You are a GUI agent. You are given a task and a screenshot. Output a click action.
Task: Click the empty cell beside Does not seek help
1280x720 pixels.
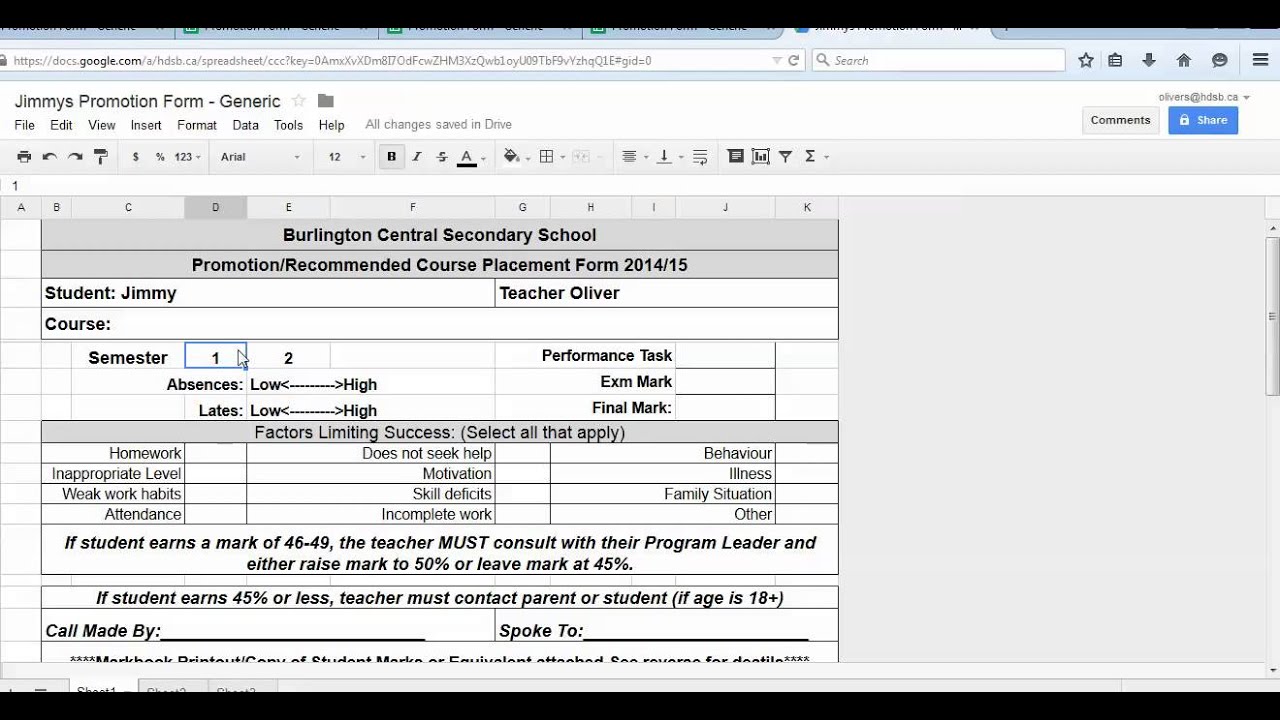coord(522,454)
